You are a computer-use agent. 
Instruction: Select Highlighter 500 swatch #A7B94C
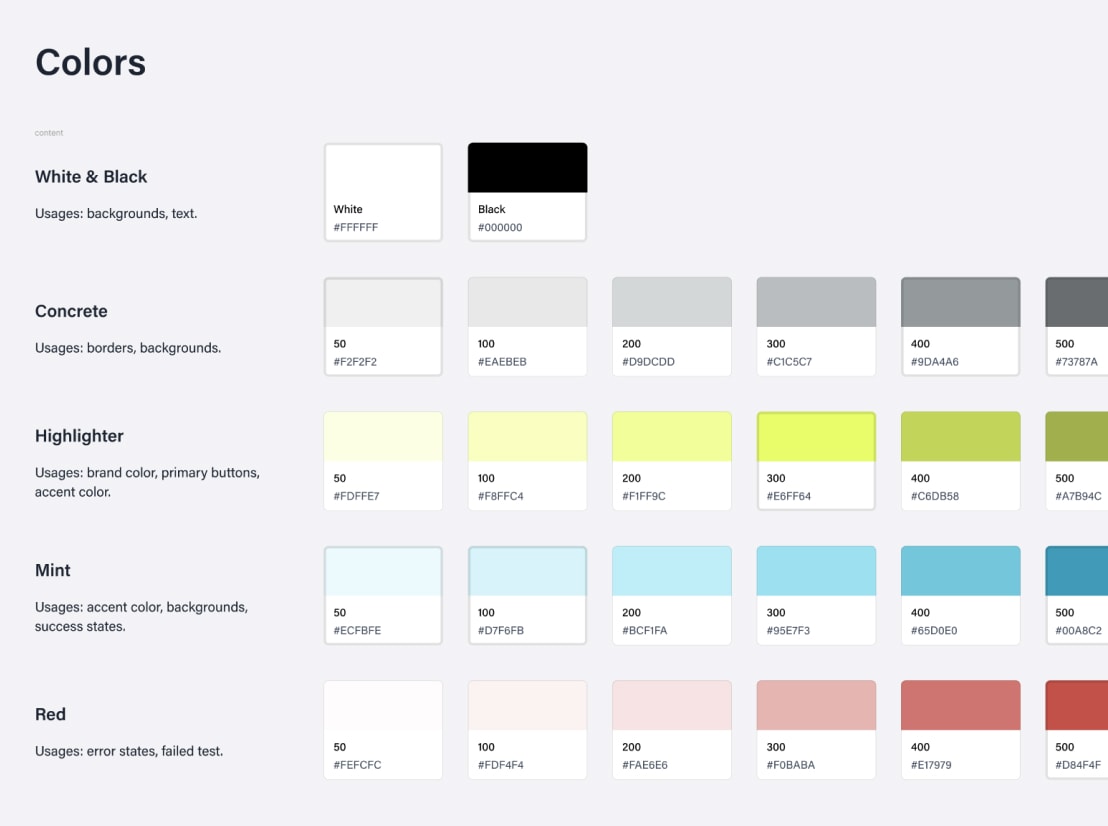1080,460
